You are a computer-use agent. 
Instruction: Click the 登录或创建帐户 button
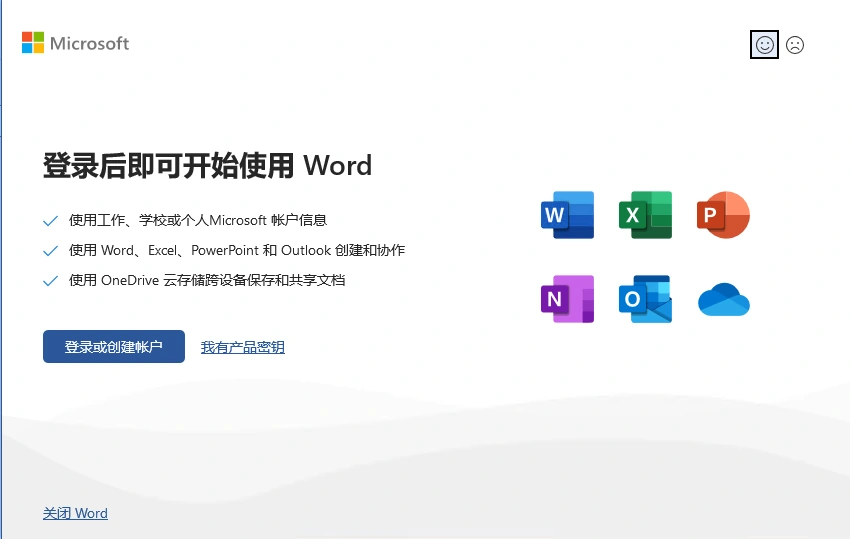[114, 346]
